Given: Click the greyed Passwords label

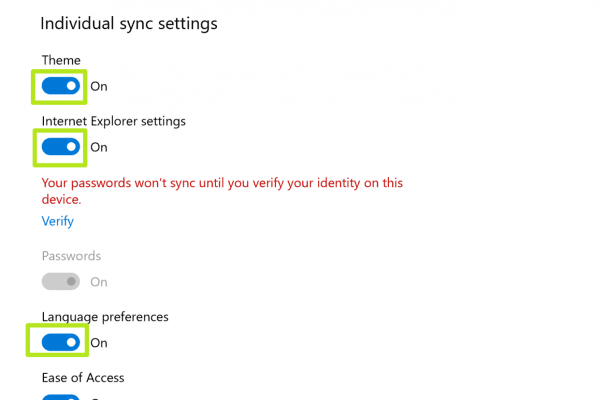Looking at the screenshot, I should click(71, 256).
